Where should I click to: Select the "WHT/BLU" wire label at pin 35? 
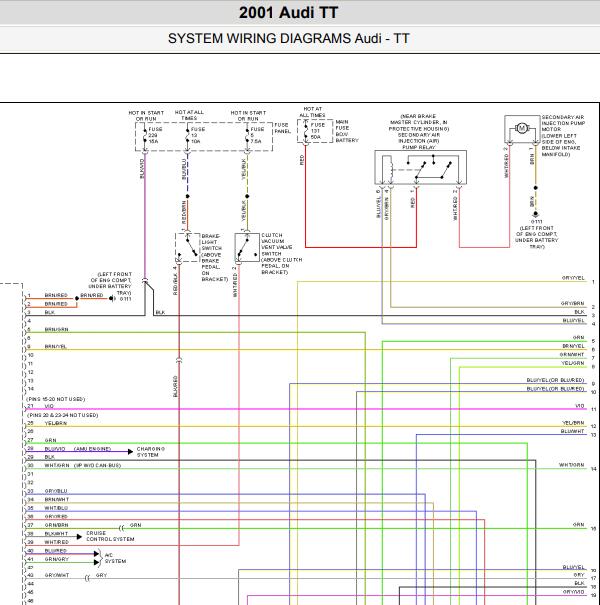tap(56, 508)
